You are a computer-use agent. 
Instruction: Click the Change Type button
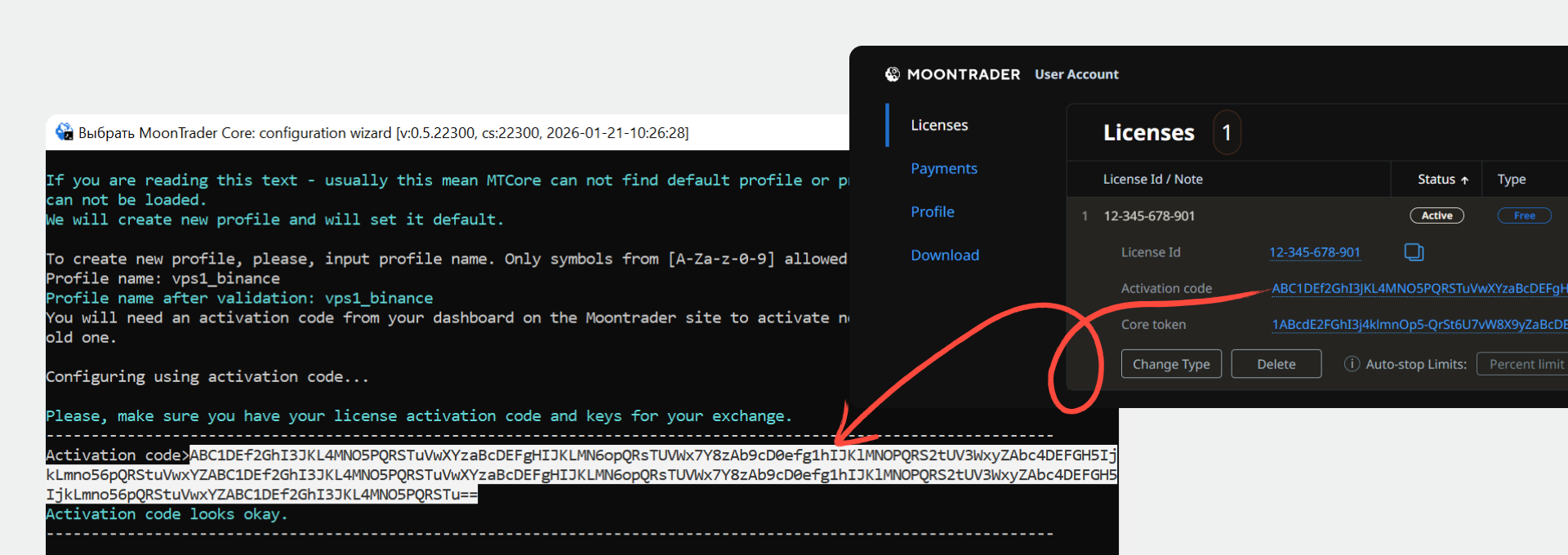click(x=1171, y=364)
